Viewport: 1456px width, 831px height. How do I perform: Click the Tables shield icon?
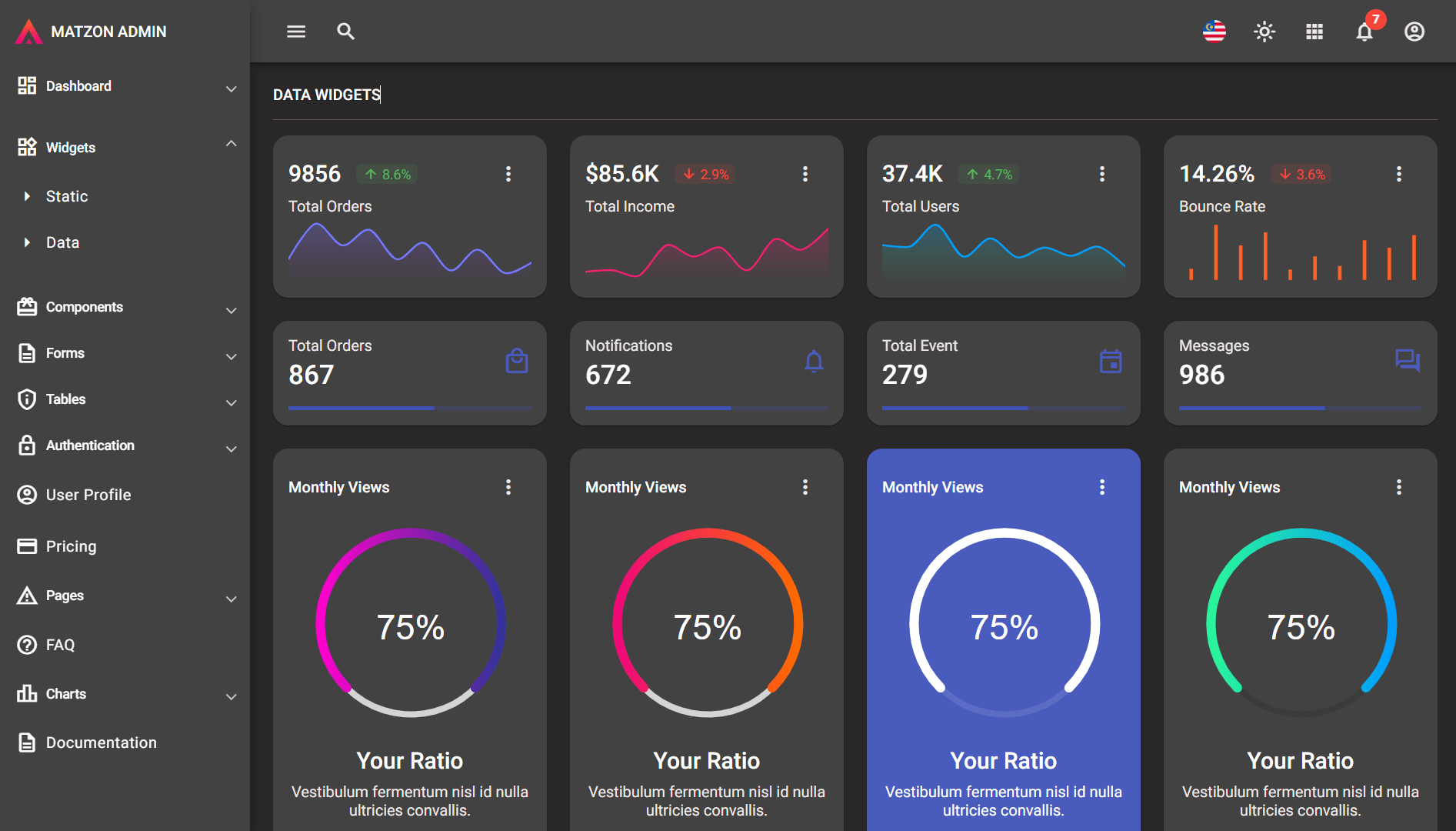[x=27, y=399]
